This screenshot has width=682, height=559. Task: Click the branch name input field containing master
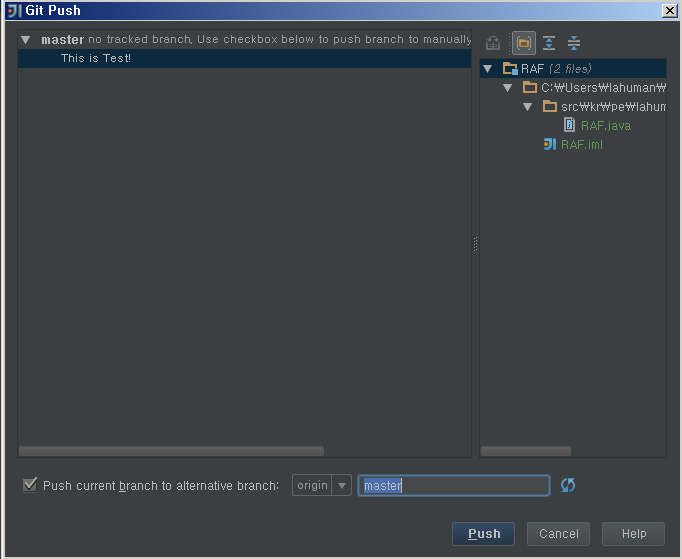[454, 485]
